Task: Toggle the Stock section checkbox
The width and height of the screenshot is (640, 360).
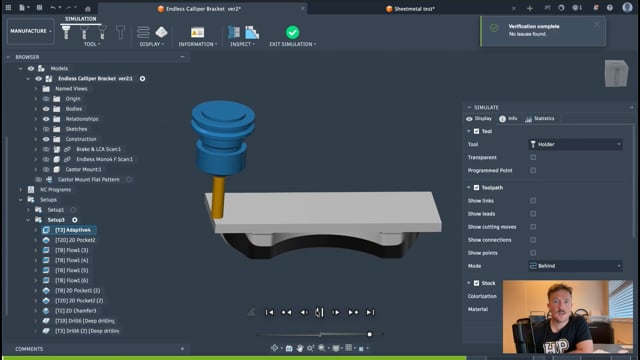Action: coord(476,283)
